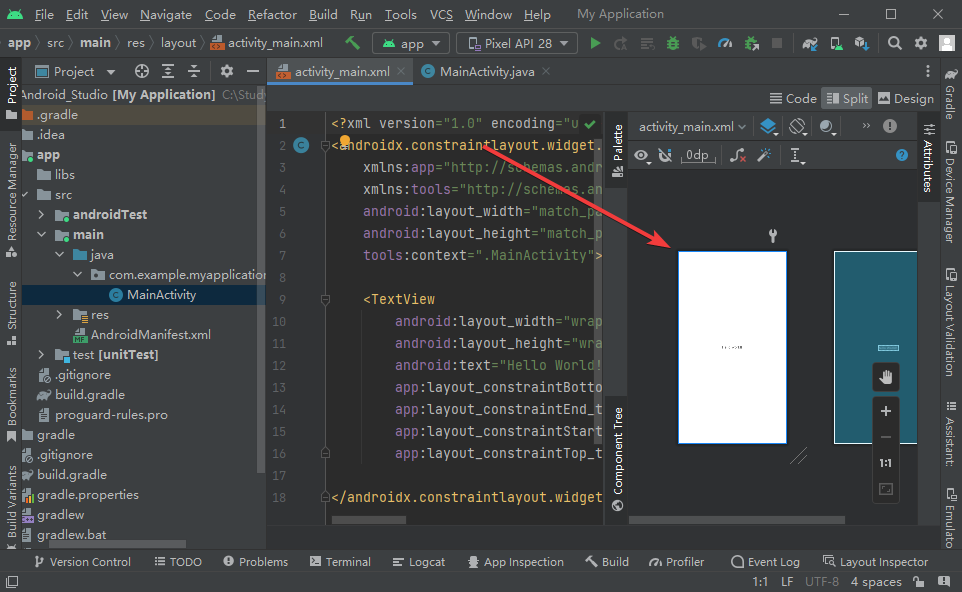Screen dimensions: 962x592
Task: Open the Layout Inspector tool window
Action: tap(875, 562)
